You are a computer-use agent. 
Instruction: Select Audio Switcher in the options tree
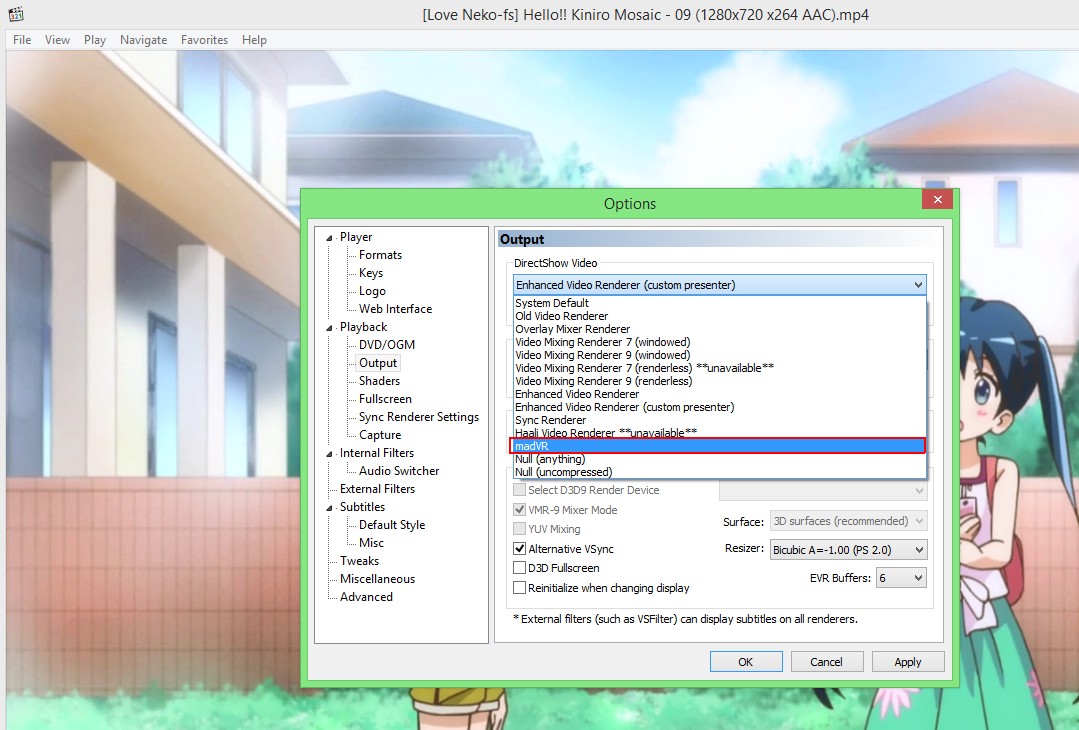[398, 471]
